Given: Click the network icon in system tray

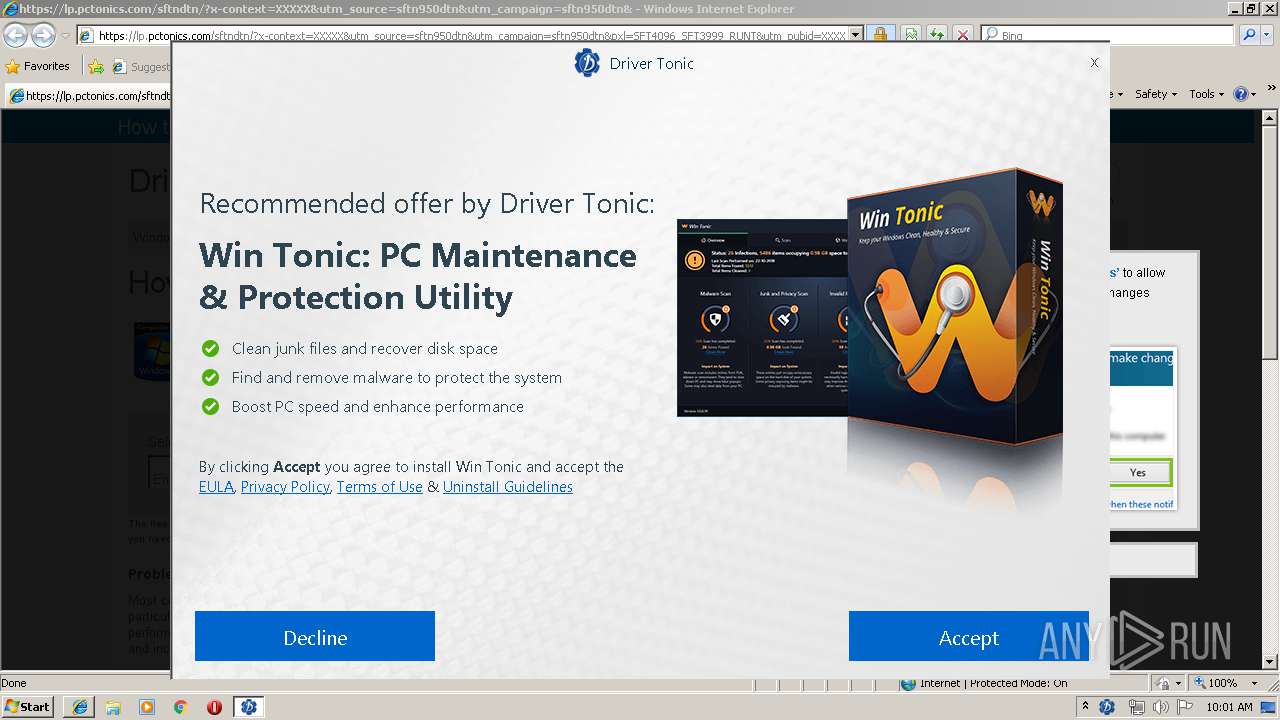Looking at the screenshot, I should click(1136, 707).
